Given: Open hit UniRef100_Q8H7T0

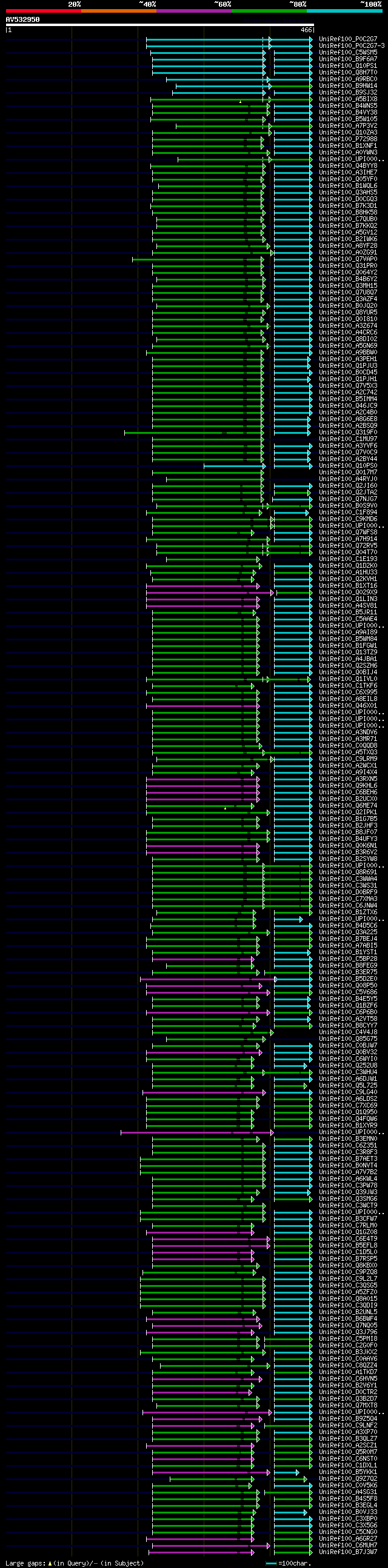Looking at the screenshot, I should pos(348,73).
